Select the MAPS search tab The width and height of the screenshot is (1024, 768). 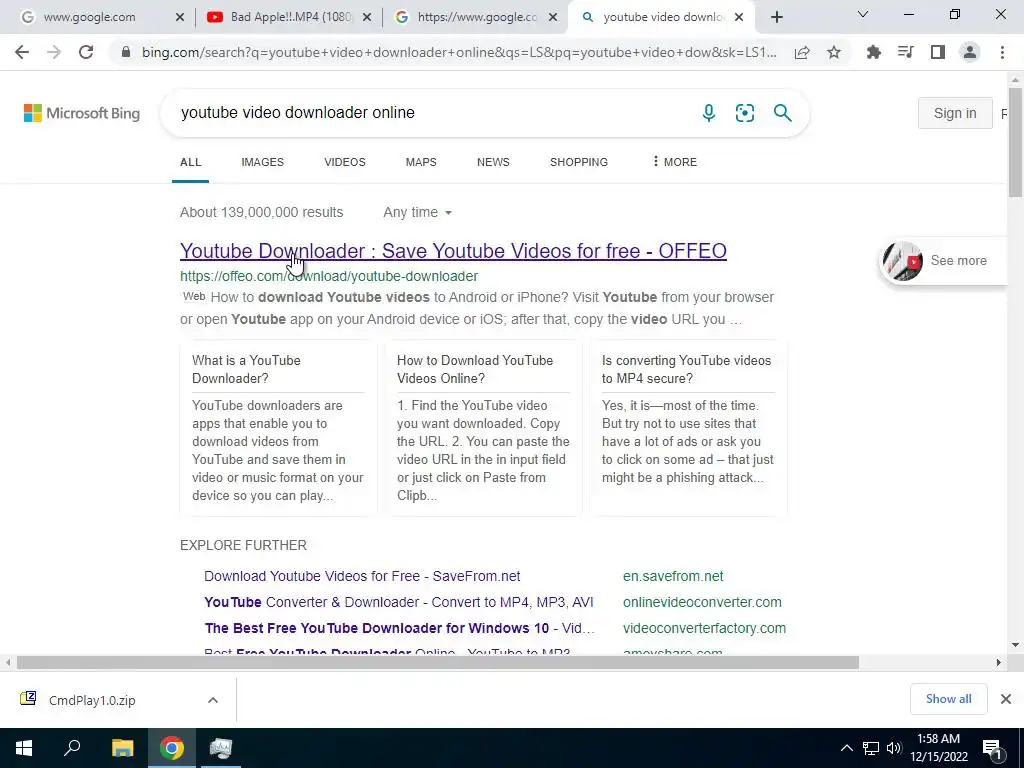pyautogui.click(x=421, y=162)
